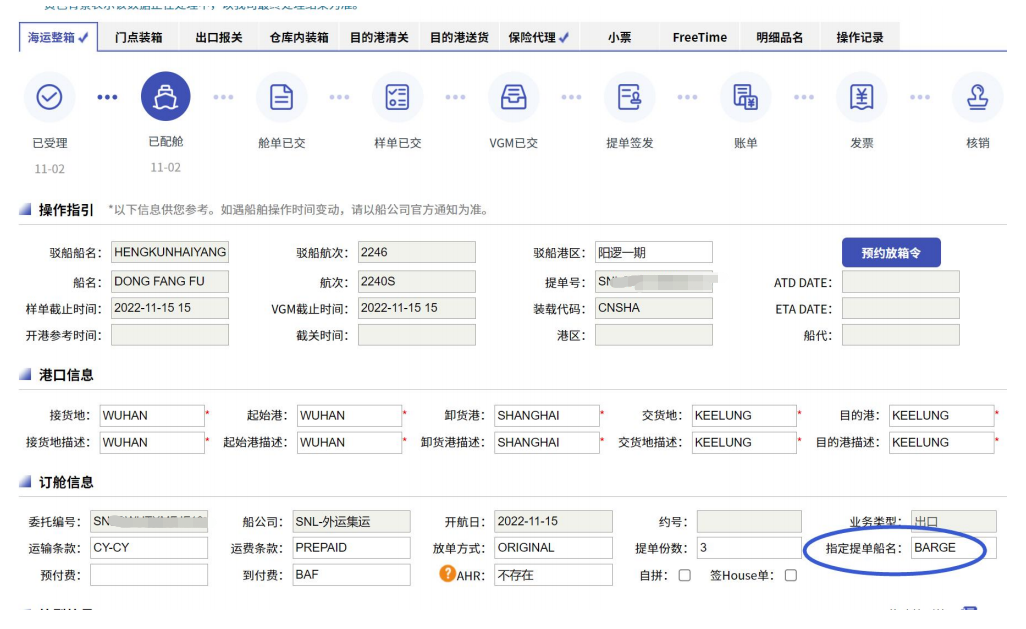The image size is (1026, 629).
Task: Tick the 签House单 checkbox
Action: pyautogui.click(x=790, y=575)
